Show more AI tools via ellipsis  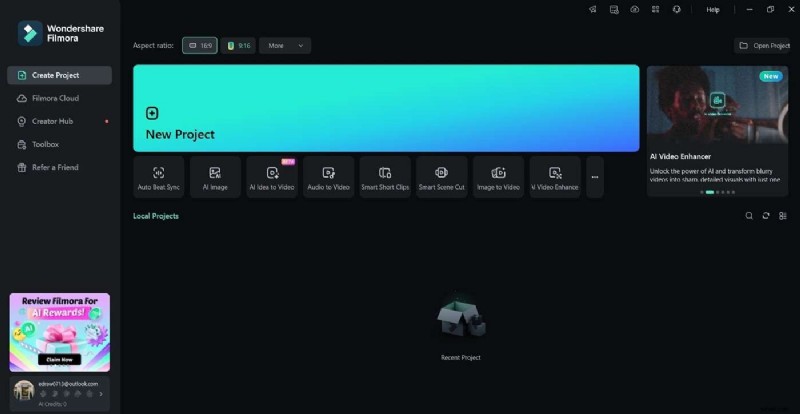[595, 177]
